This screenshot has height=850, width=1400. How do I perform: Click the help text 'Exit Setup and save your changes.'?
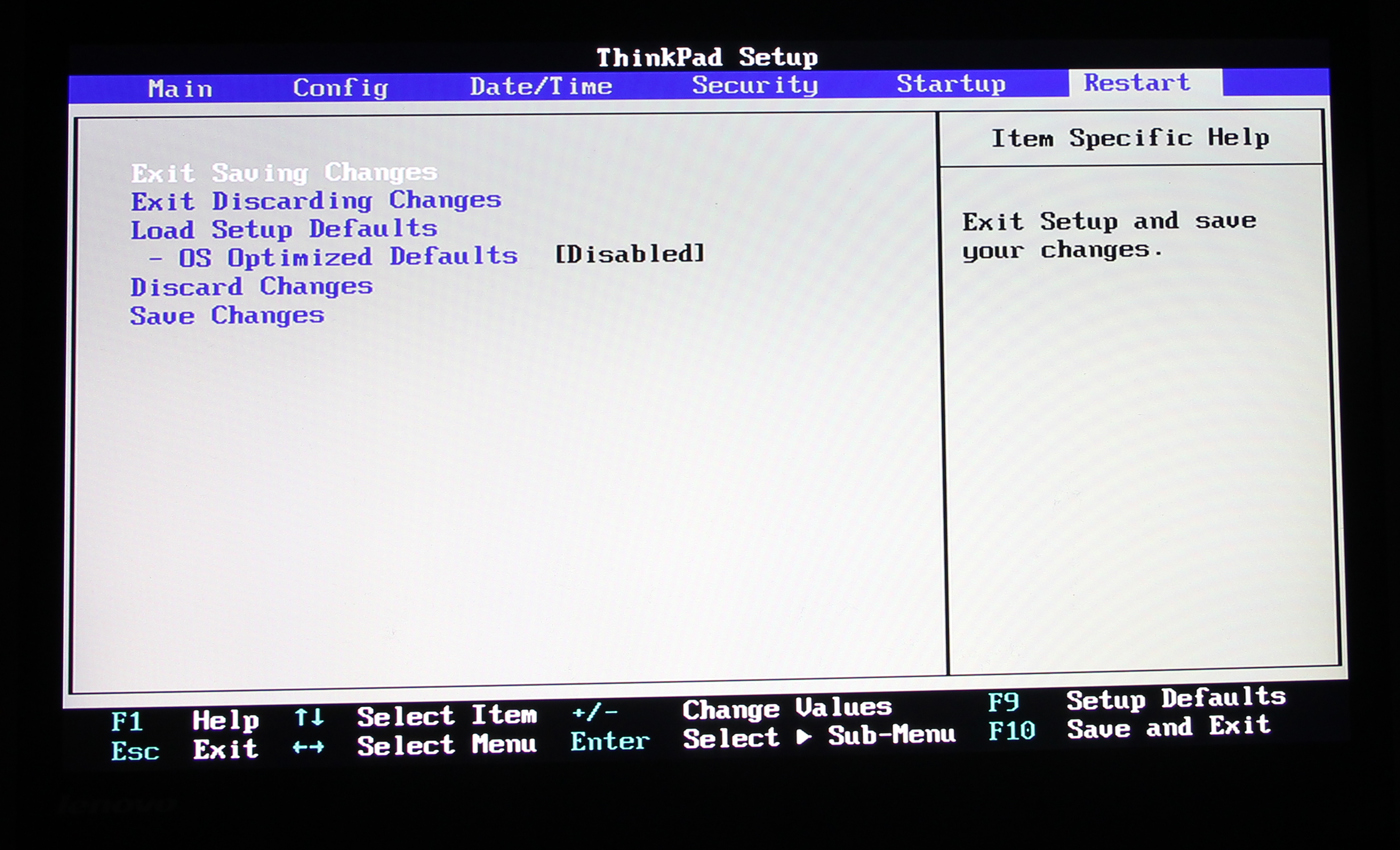[1109, 235]
